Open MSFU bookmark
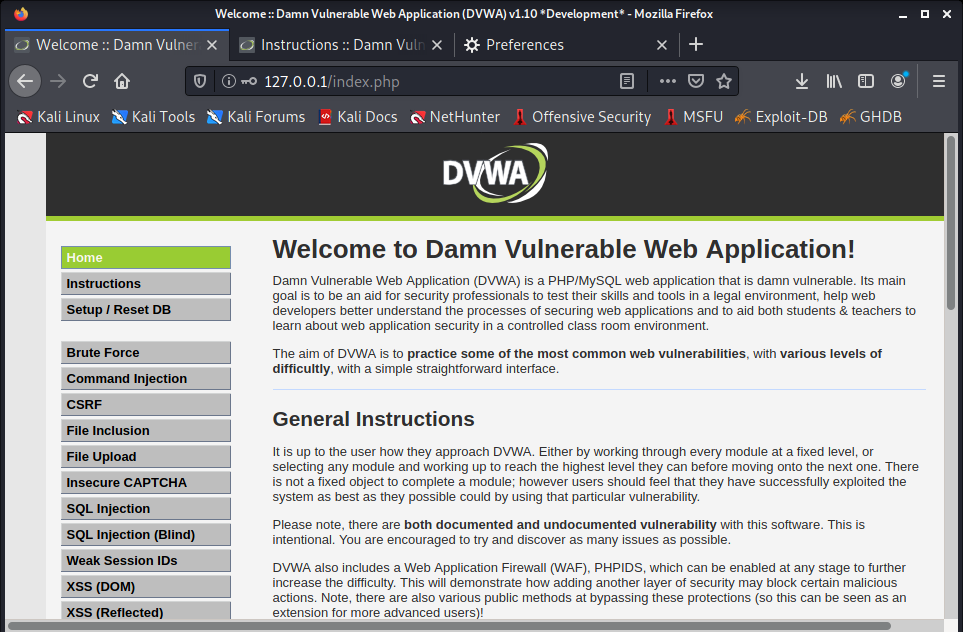Image resolution: width=963 pixels, height=632 pixels. pyautogui.click(x=693, y=117)
